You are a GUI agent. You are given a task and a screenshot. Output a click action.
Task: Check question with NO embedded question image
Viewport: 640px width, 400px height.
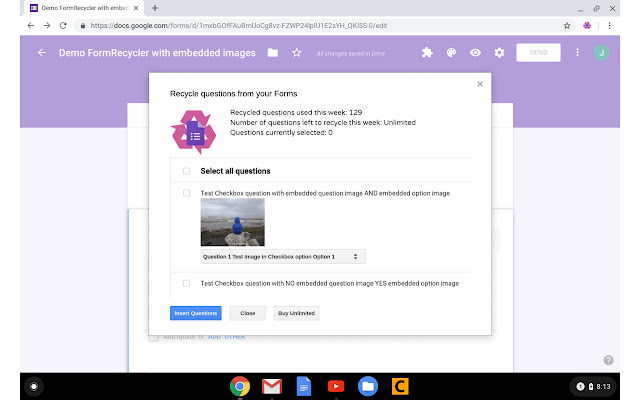click(x=187, y=283)
